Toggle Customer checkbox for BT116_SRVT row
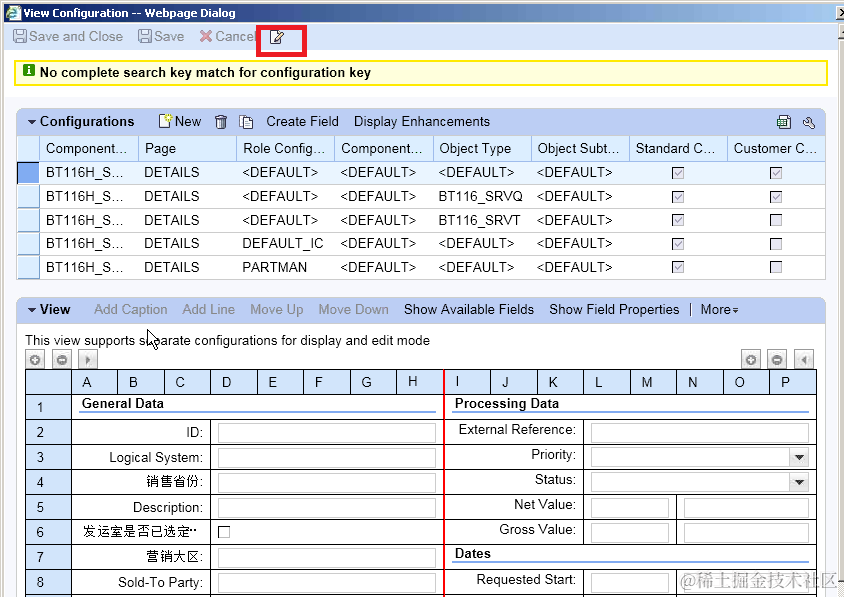 [x=776, y=220]
